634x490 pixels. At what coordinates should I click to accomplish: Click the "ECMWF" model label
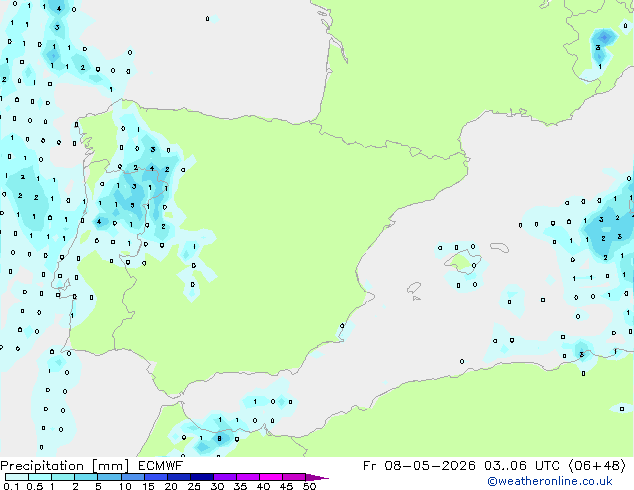pos(161,466)
